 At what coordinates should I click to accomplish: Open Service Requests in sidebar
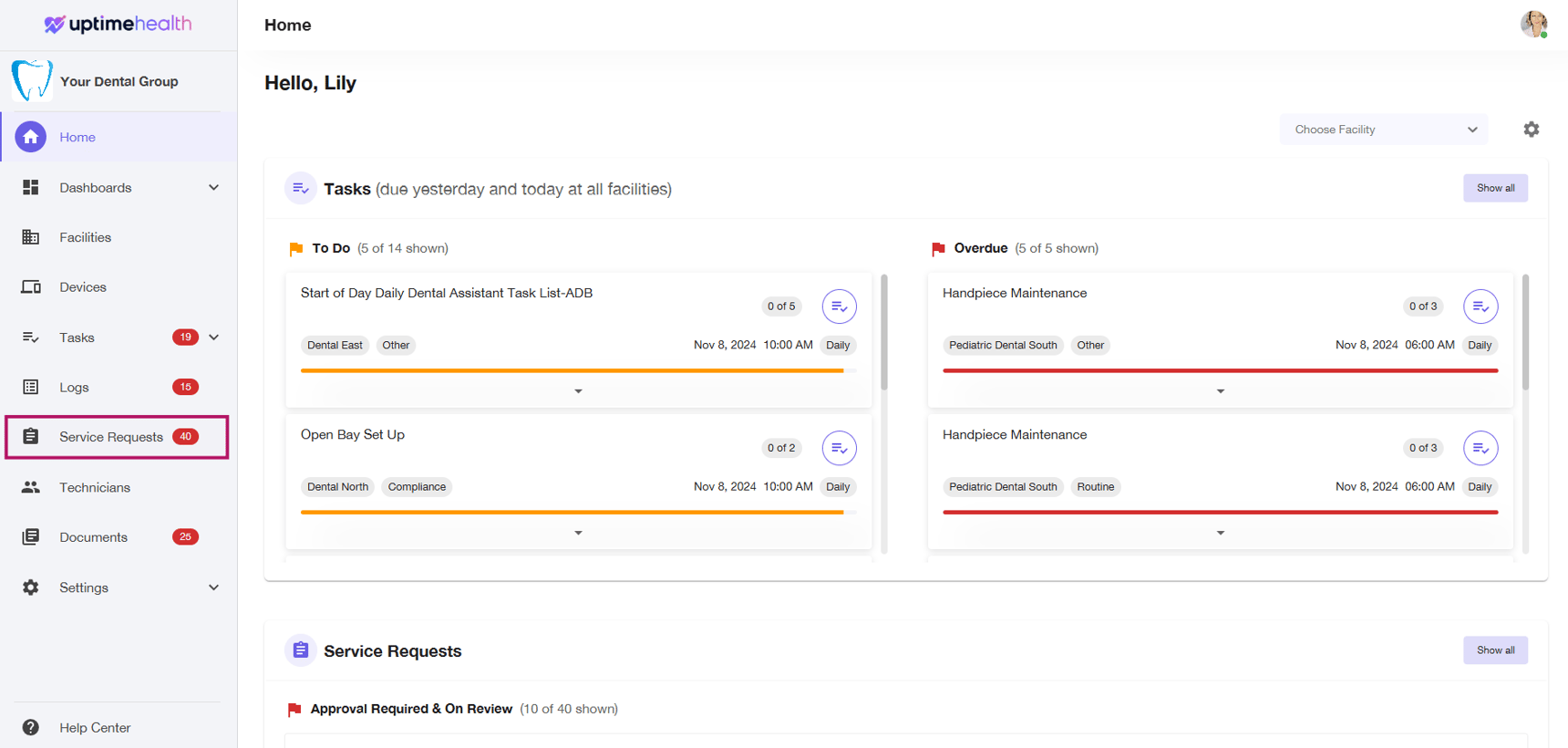111,437
